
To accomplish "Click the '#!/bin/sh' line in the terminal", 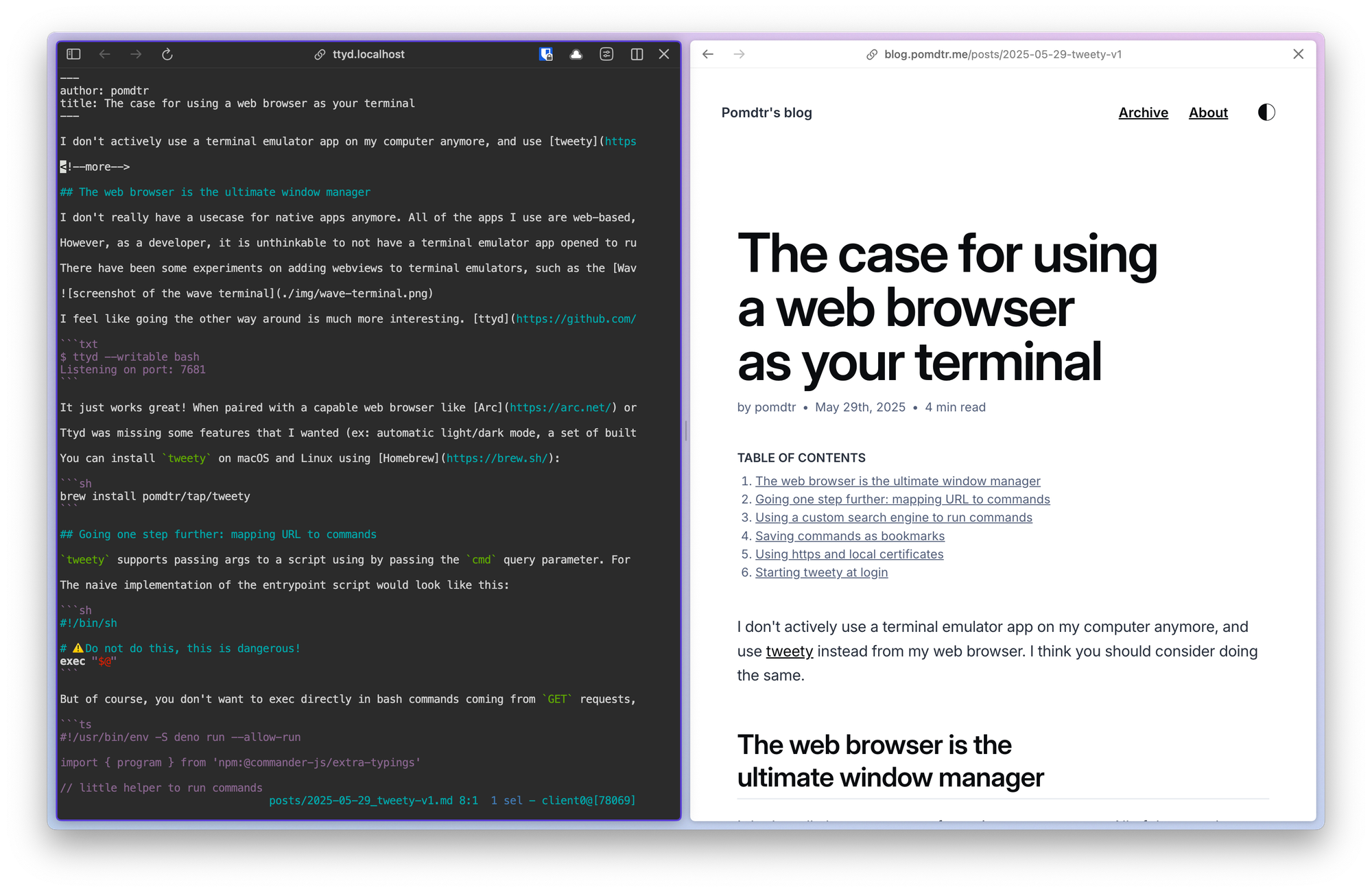I will click(x=88, y=623).
